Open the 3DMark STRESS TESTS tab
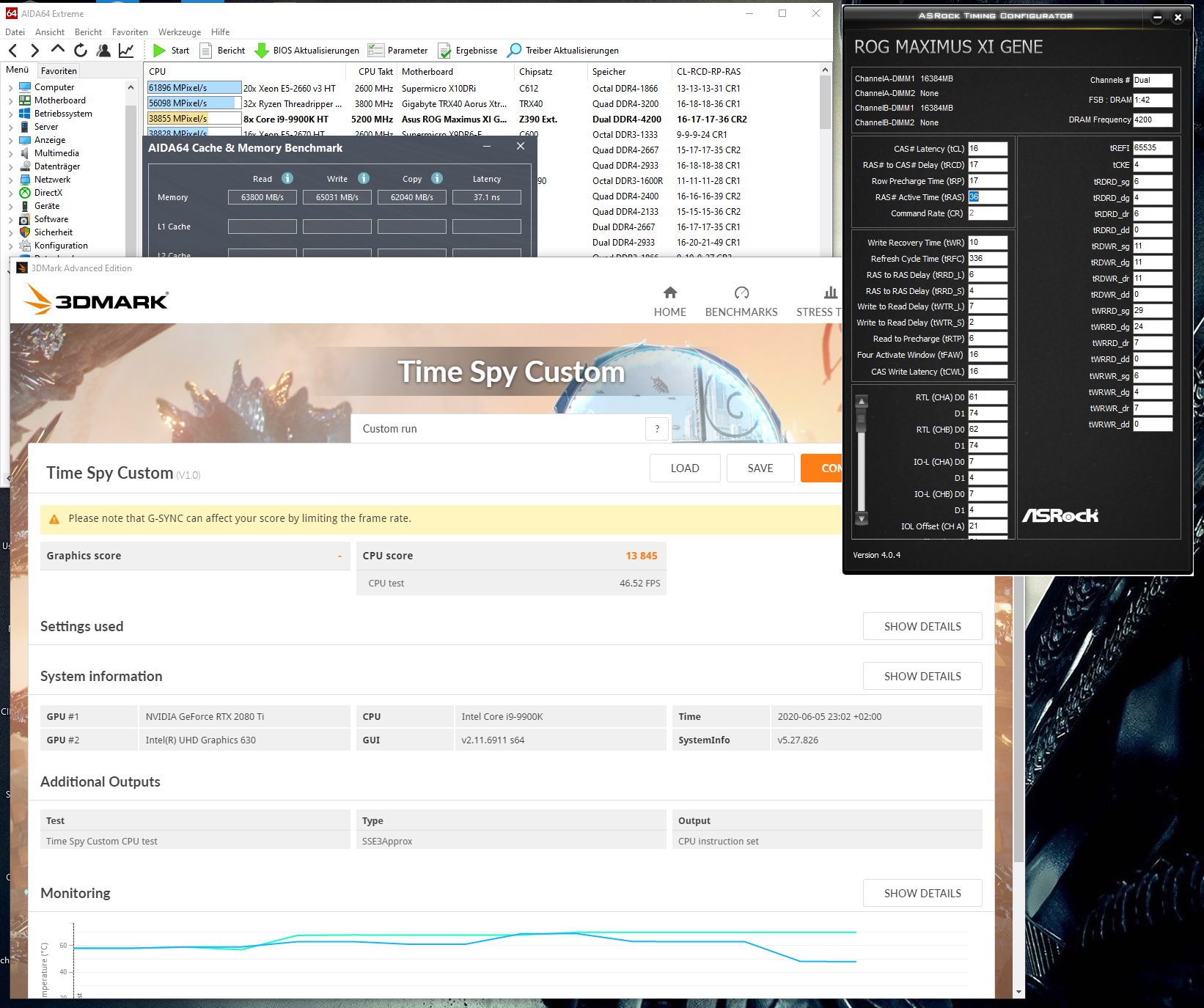The height and width of the screenshot is (1008, 1204). (819, 302)
